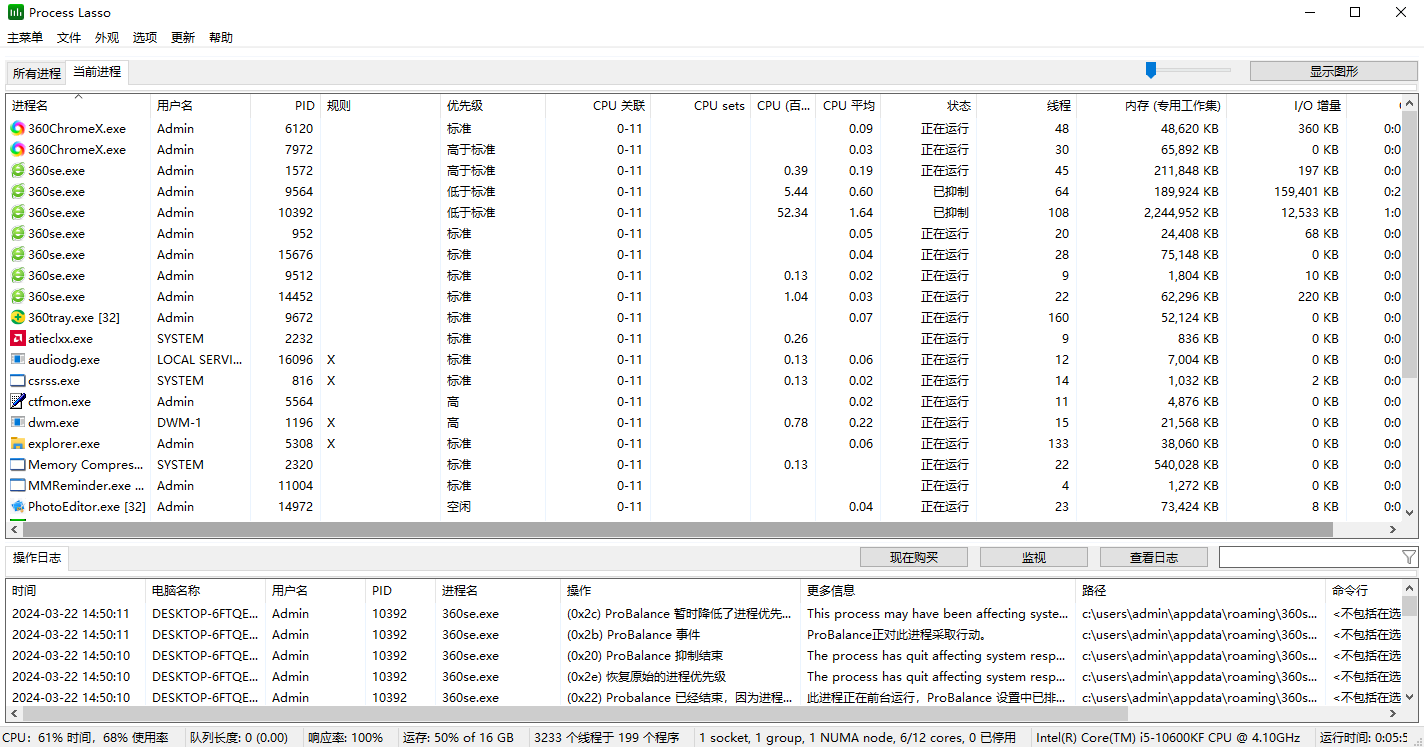Sort by the 规则 column header
The image size is (1424, 747).
382,105
